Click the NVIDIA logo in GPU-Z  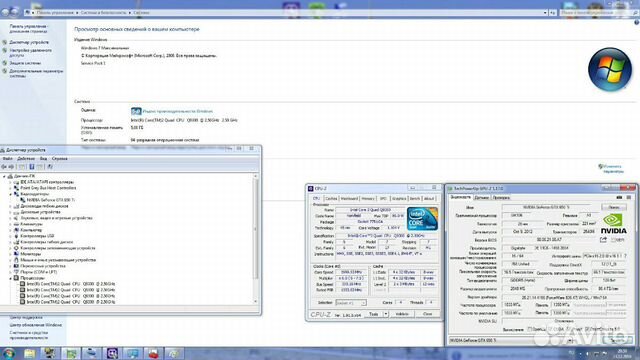[613, 223]
